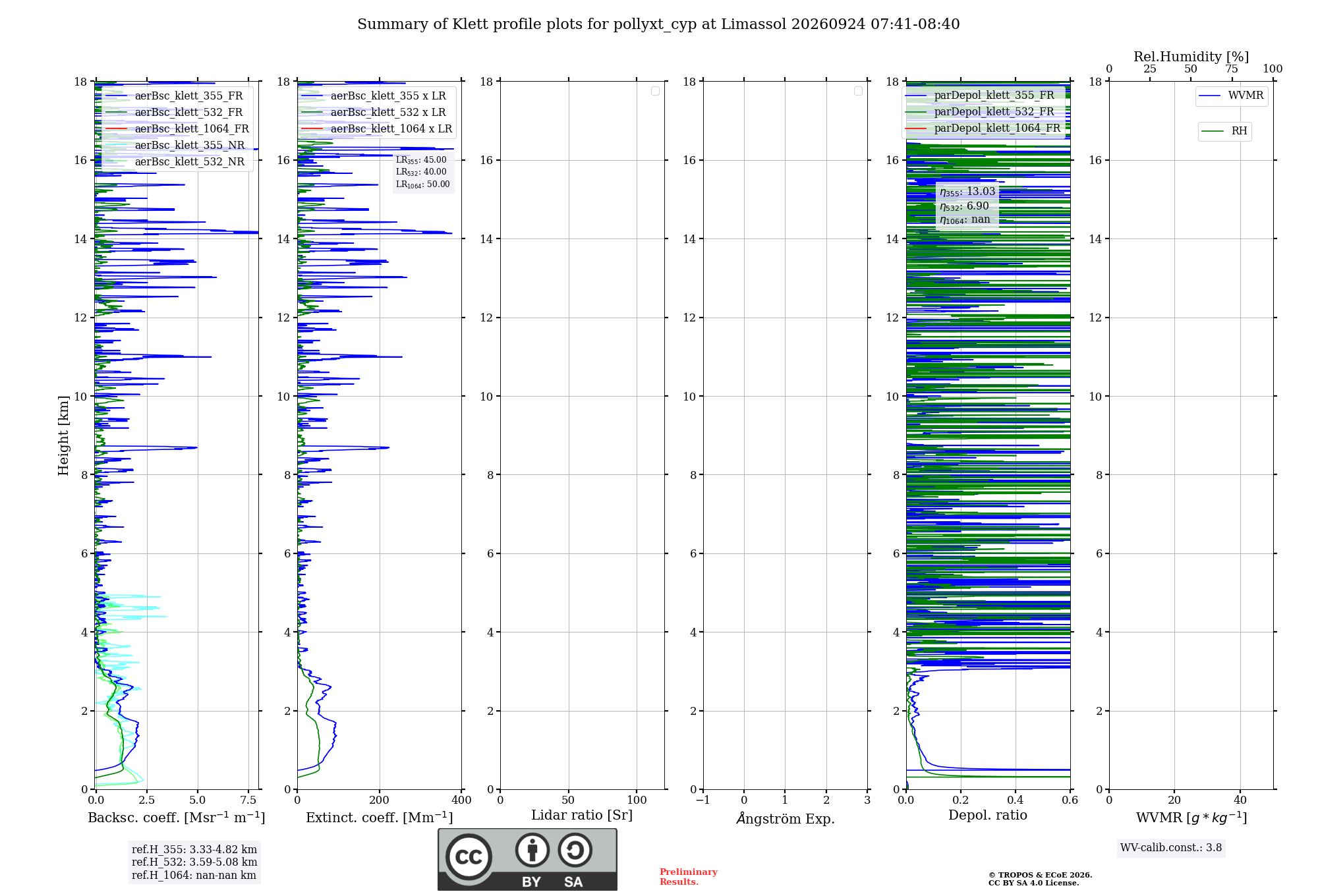Image resolution: width=1318 pixels, height=896 pixels.
Task: Click the CC BY SA 4.0 License text
Action: coord(1034,883)
